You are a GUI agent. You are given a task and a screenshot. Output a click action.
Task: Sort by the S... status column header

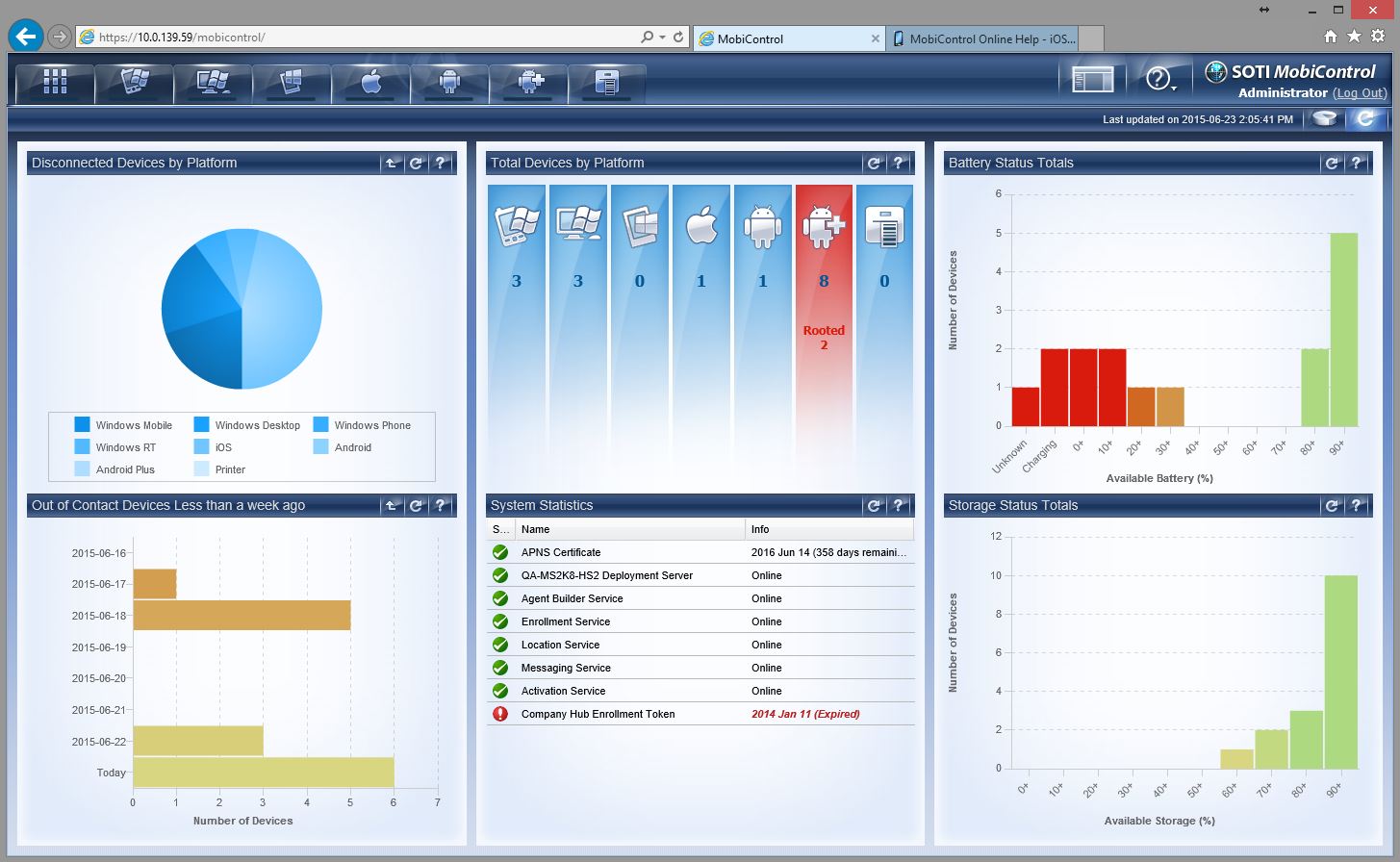tap(500, 529)
